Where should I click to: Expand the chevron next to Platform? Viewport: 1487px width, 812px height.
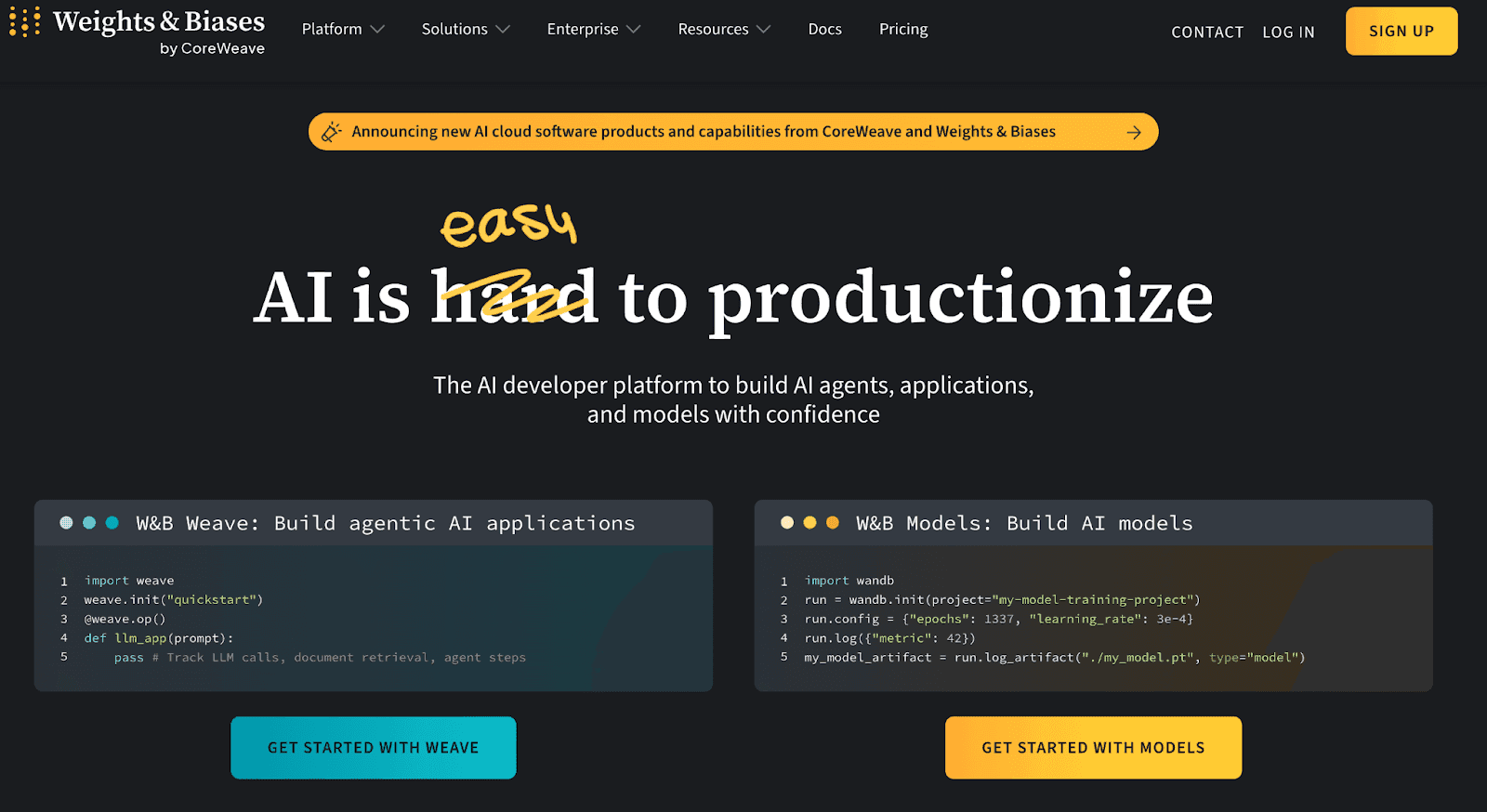pos(377,30)
